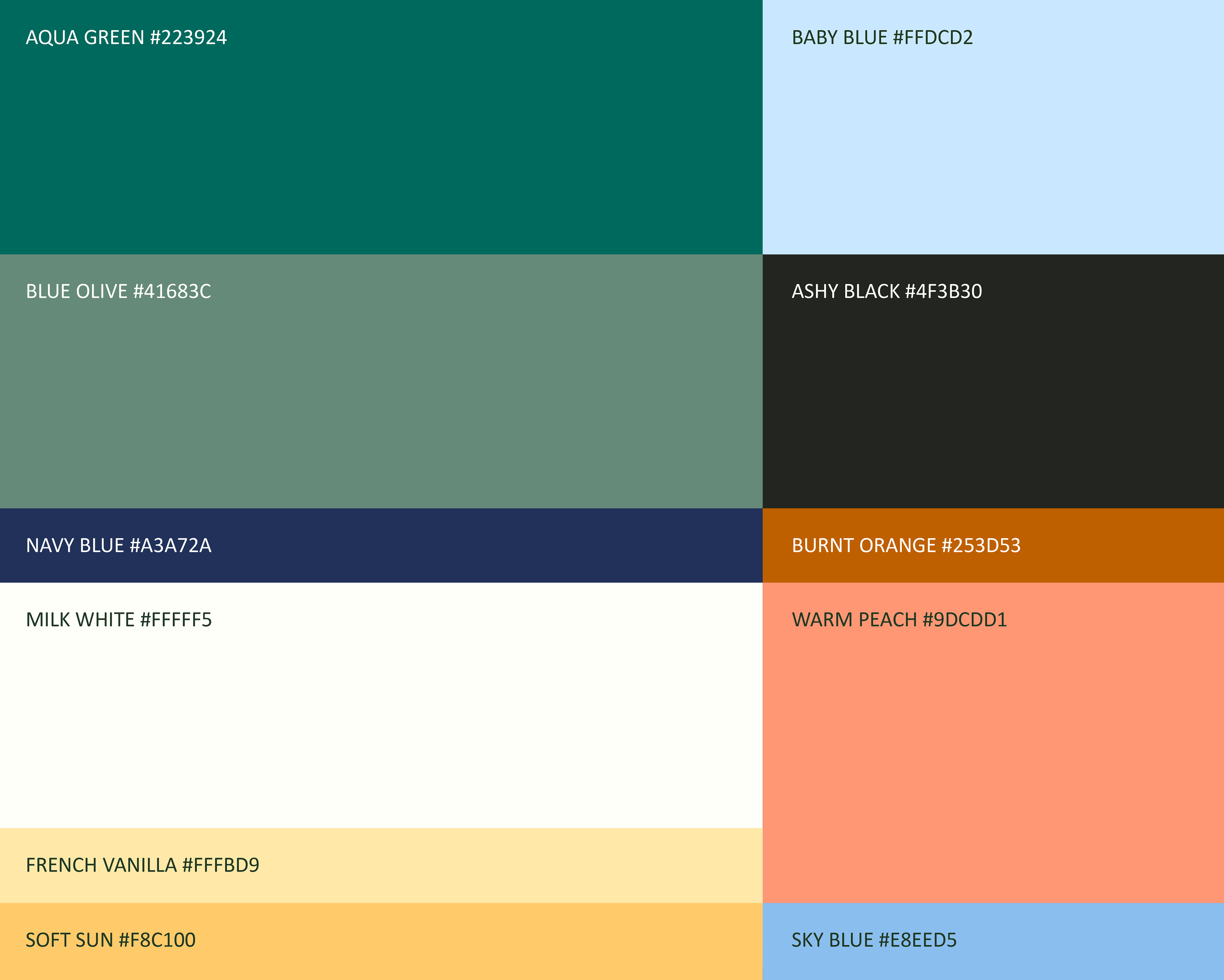
Task: Choose the Milk White color block
Action: tap(380, 721)
